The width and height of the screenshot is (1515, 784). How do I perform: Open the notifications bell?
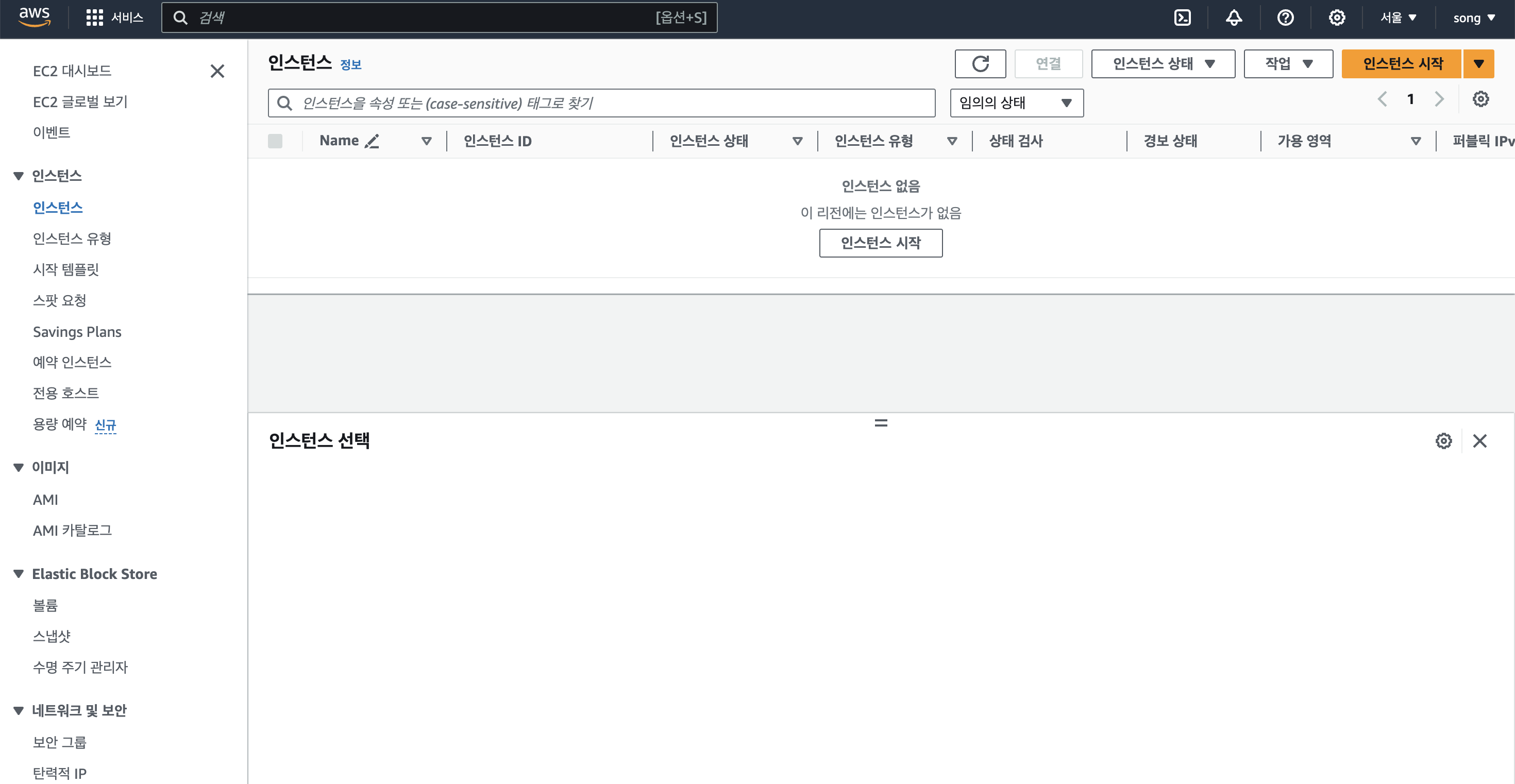click(1234, 18)
